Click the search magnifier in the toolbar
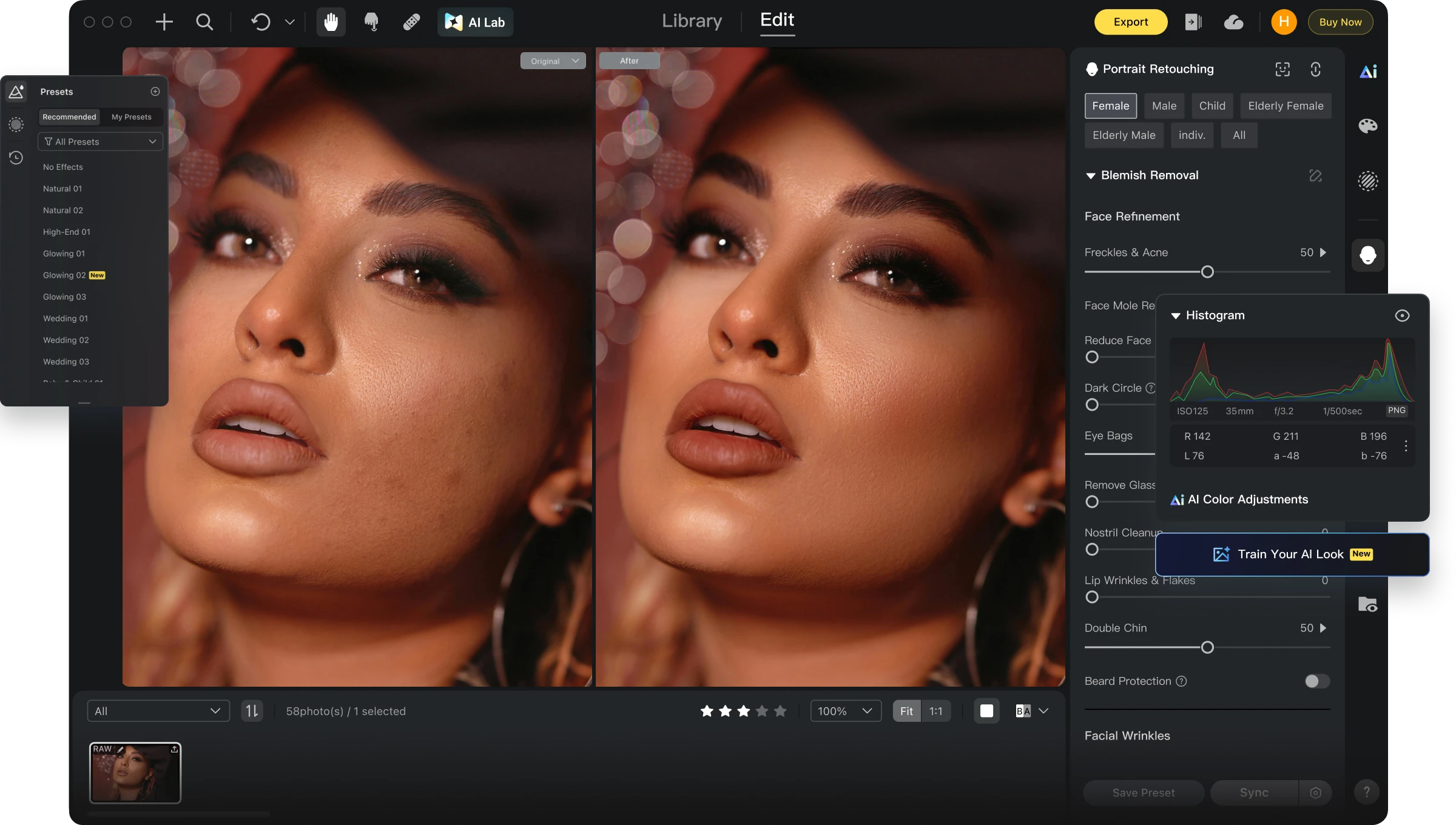Image resolution: width=1456 pixels, height=825 pixels. (x=204, y=22)
